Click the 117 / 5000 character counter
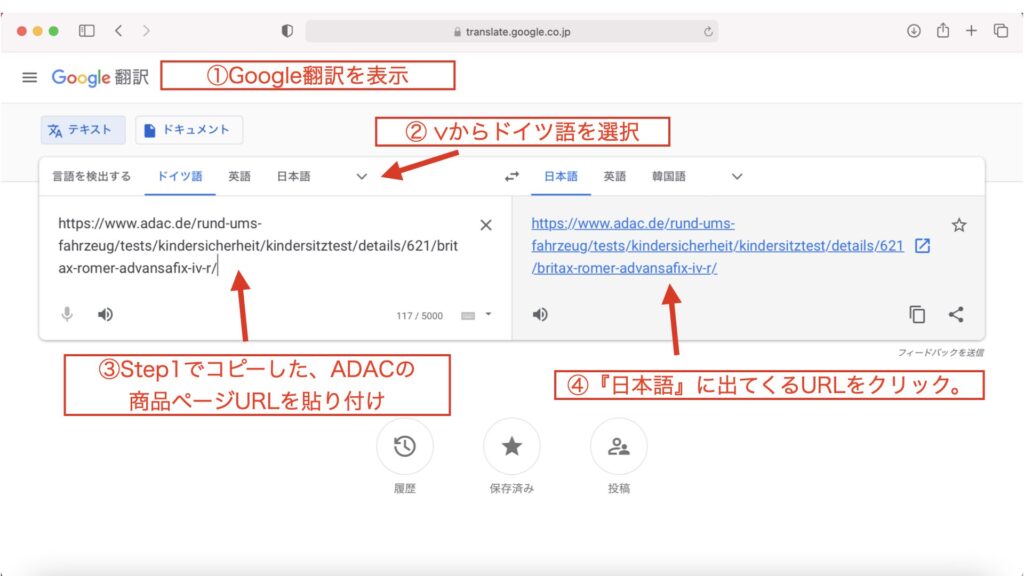 point(419,316)
